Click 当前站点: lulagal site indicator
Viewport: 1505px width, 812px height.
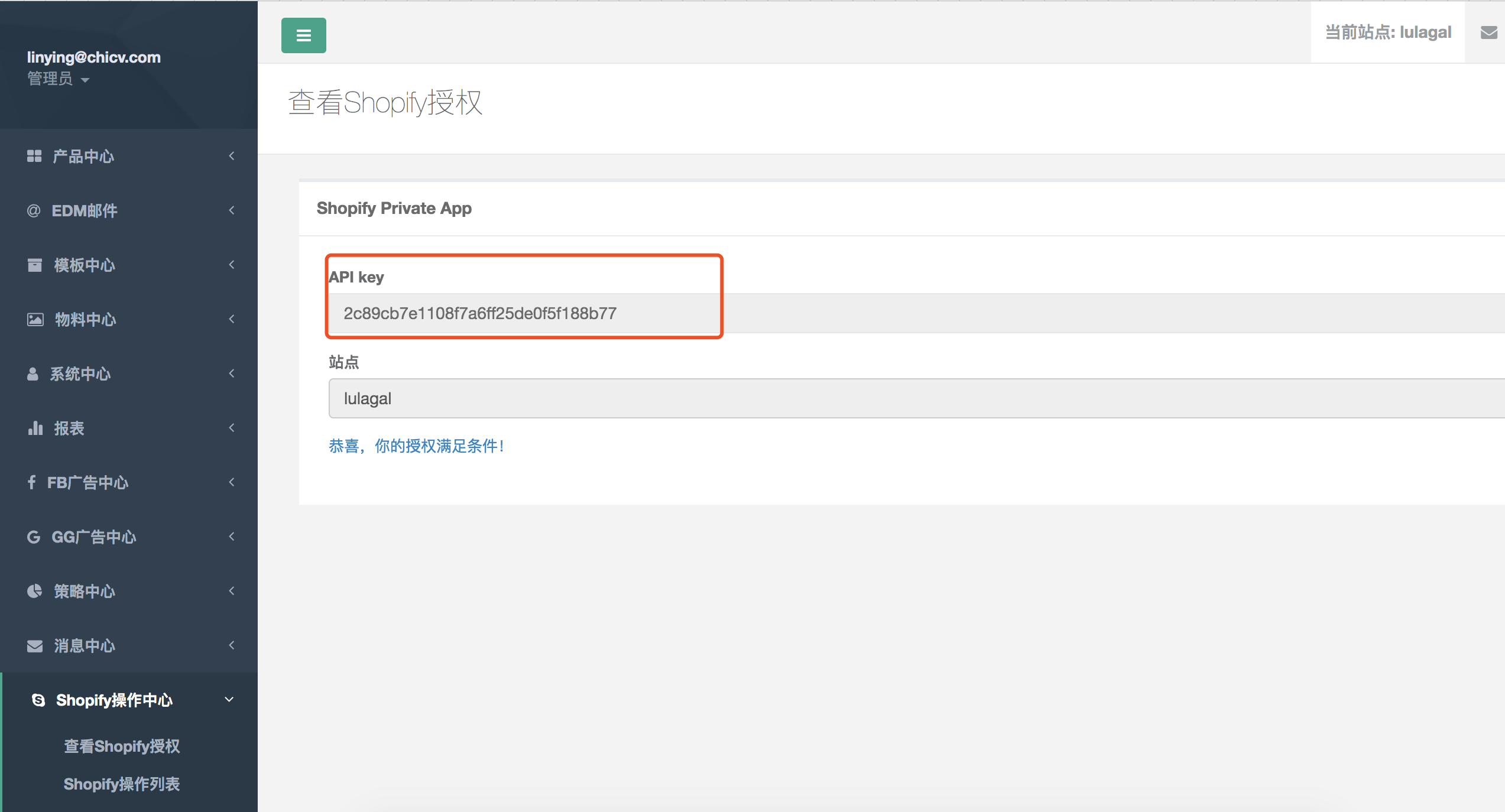tap(1388, 33)
